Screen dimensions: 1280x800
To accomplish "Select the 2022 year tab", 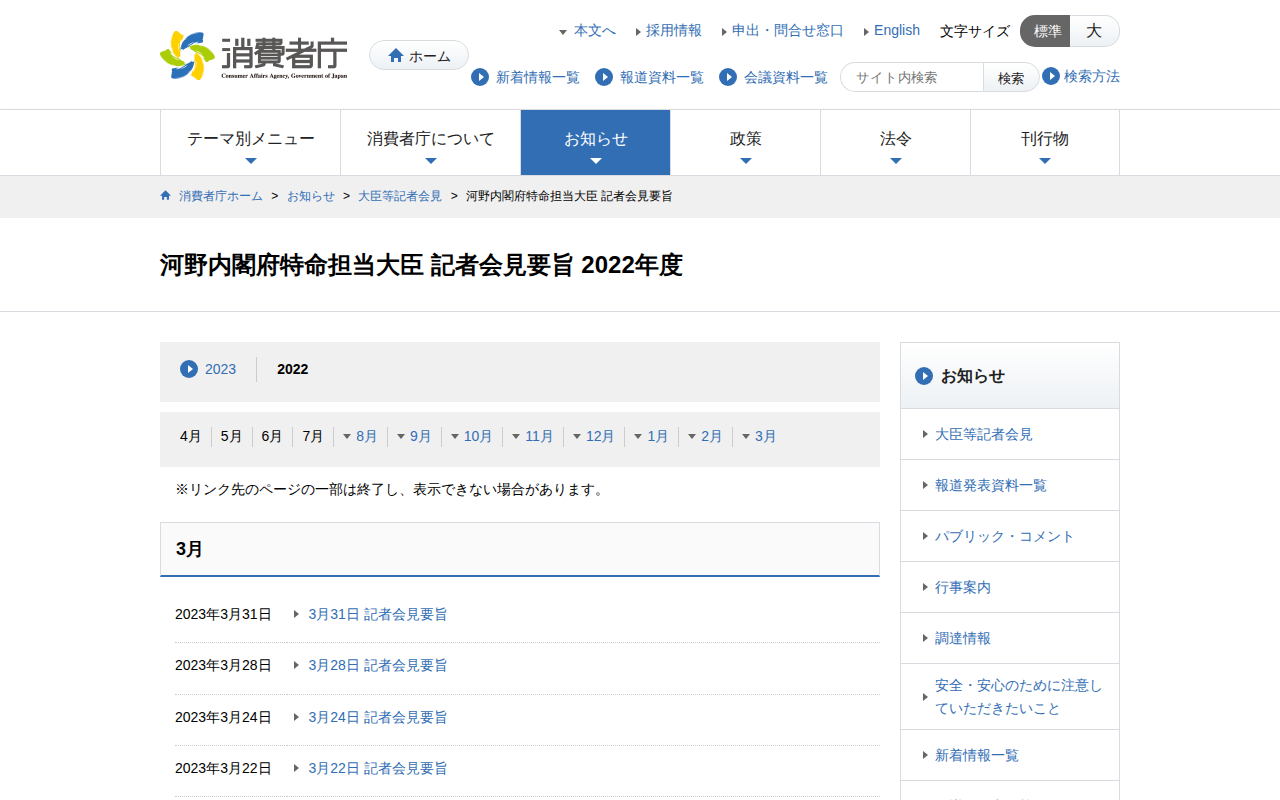I will [x=293, y=369].
